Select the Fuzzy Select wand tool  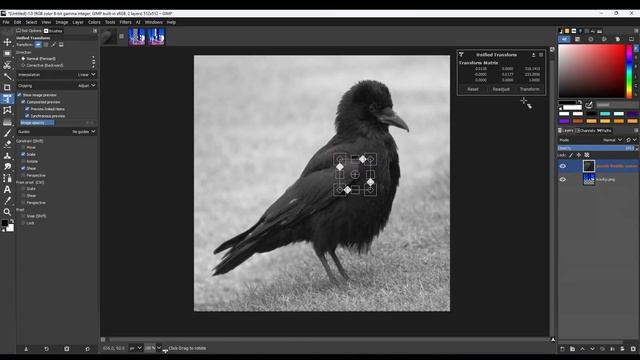7,76
